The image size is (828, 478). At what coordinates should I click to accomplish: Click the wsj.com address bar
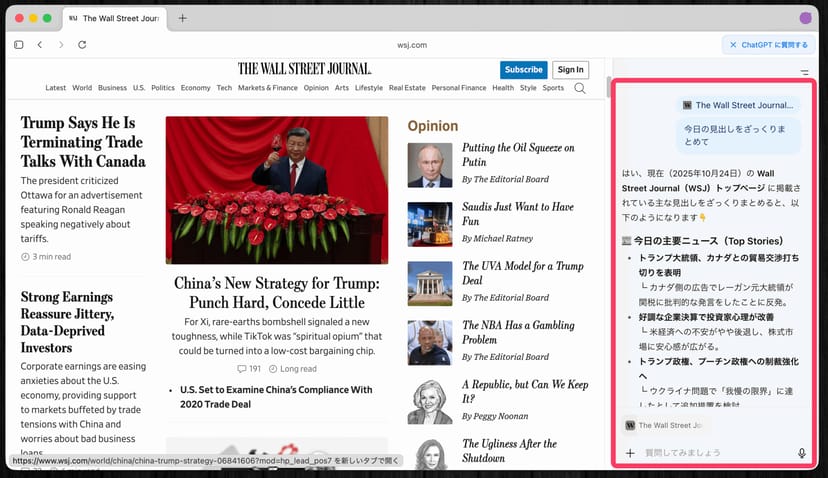(412, 45)
